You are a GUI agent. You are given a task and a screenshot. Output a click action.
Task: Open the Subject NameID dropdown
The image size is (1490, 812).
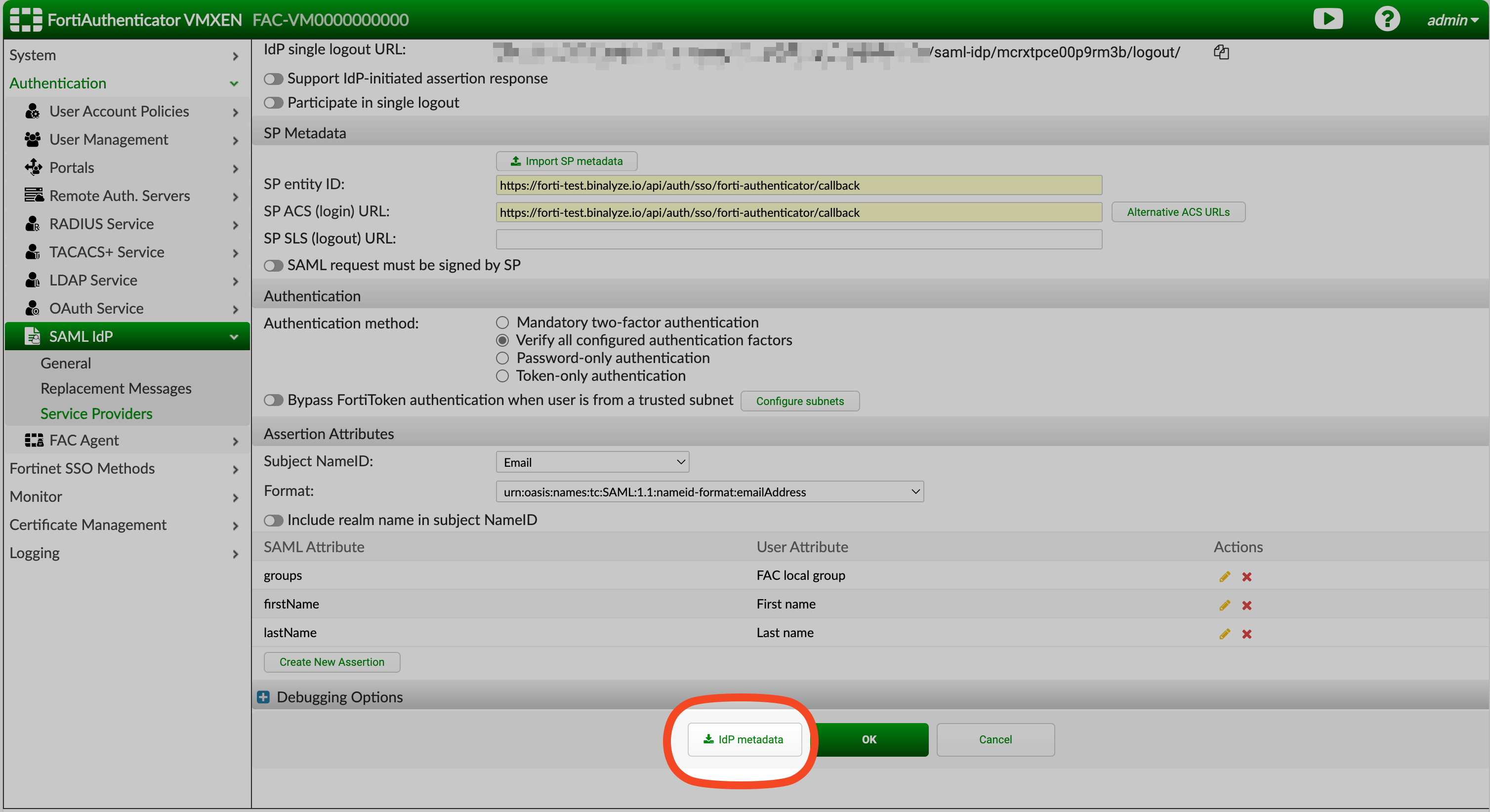(592, 461)
